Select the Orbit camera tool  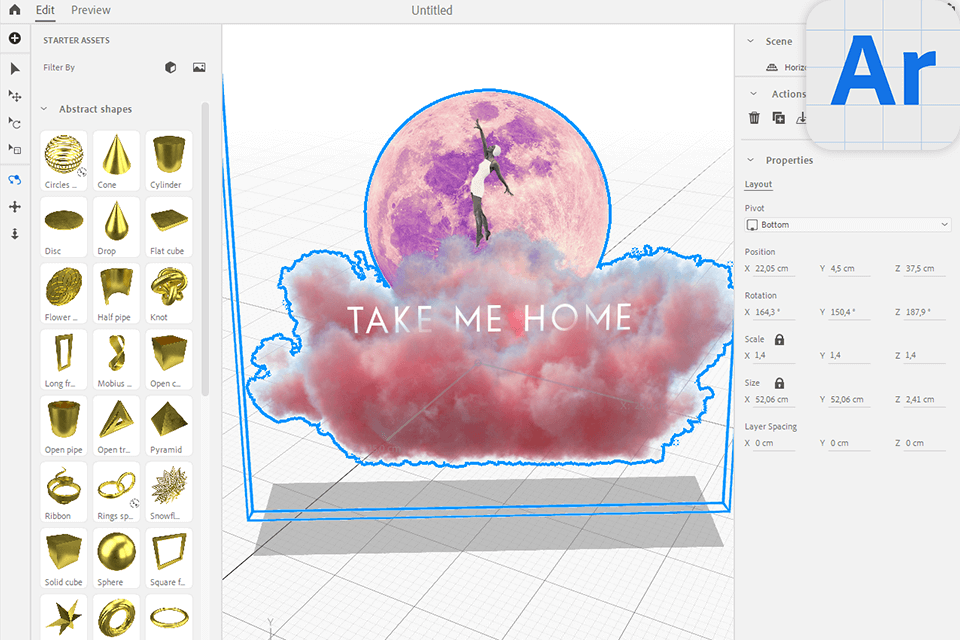click(15, 179)
